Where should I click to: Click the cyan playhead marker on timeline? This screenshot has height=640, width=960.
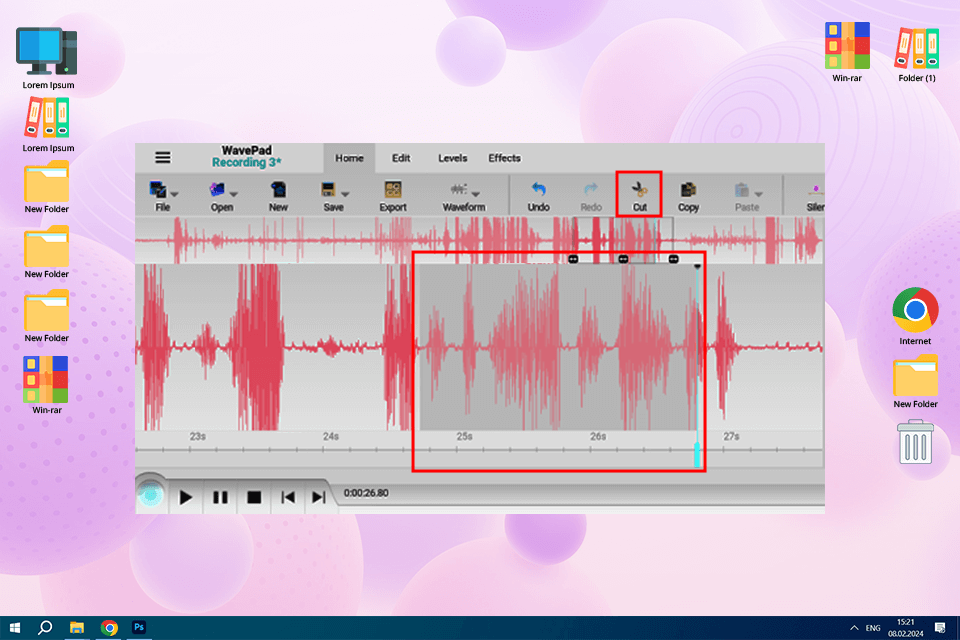[697, 453]
